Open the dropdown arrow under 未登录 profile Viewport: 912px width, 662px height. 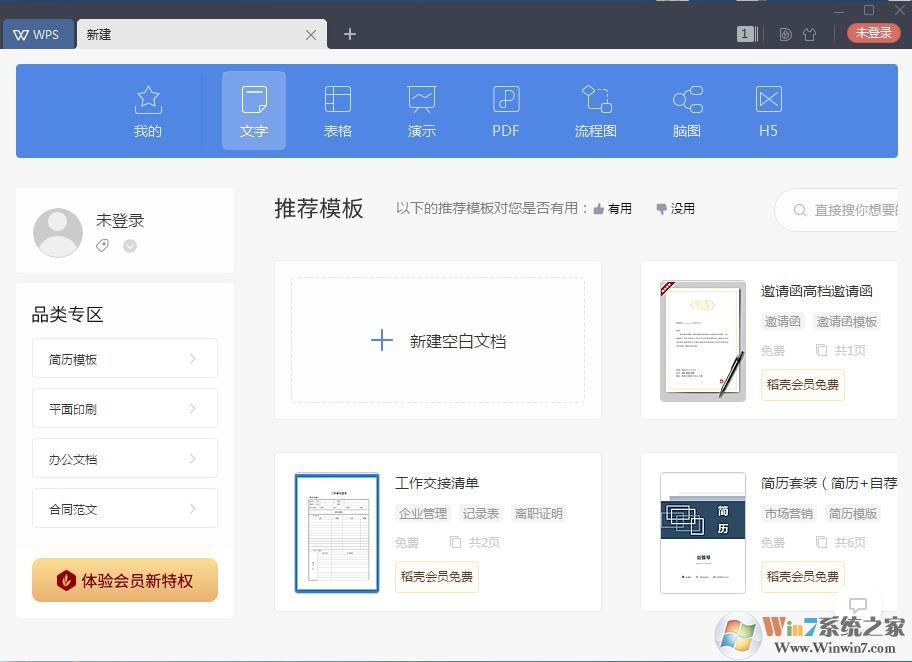pyautogui.click(x=130, y=246)
